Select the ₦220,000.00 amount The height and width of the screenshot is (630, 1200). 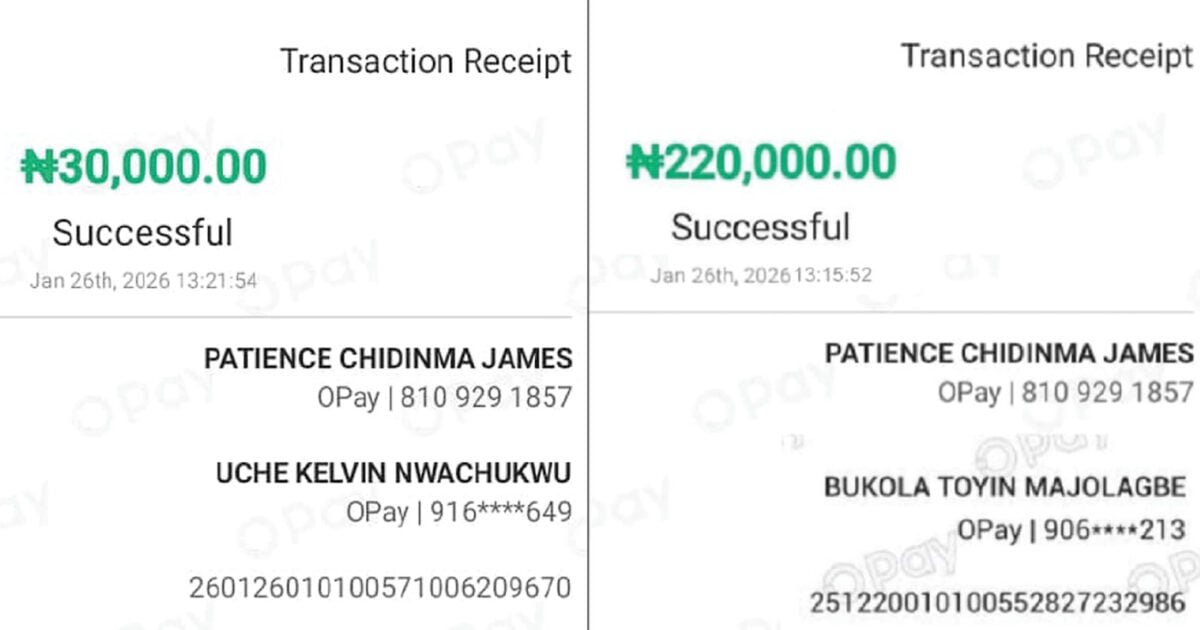pyautogui.click(x=761, y=161)
